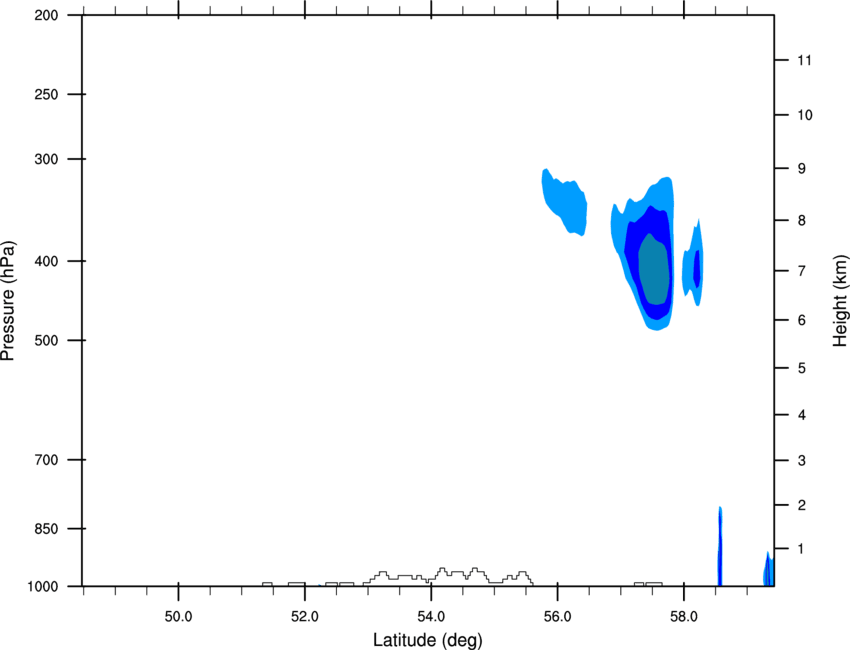Click latitude tick label 56.0
Image resolution: width=850 pixels, height=650 pixels.
click(x=557, y=617)
